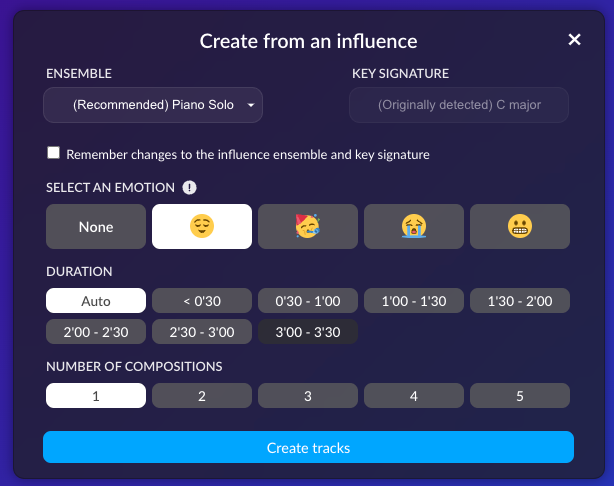
Task: Close the Create from an influence dialog
Action: (x=574, y=39)
